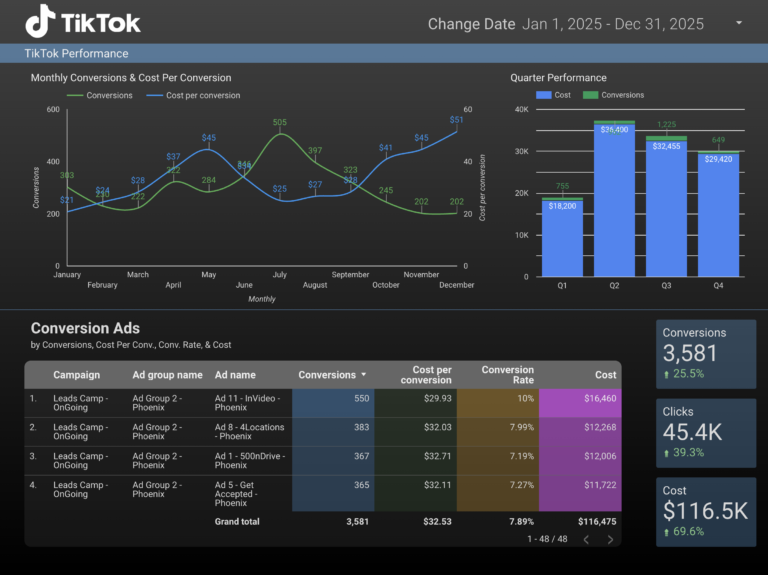This screenshot has height=575, width=768.
Task: Click the Q2 cost bar
Action: (x=614, y=200)
